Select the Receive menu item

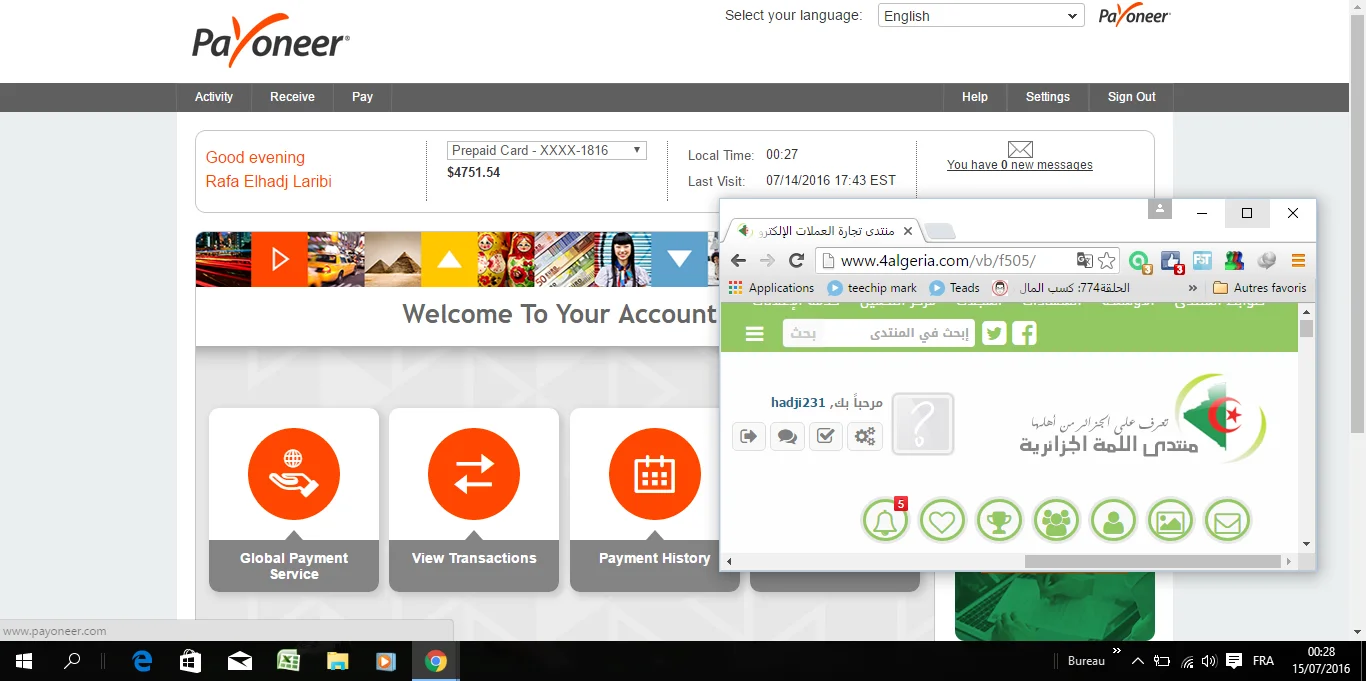[292, 97]
